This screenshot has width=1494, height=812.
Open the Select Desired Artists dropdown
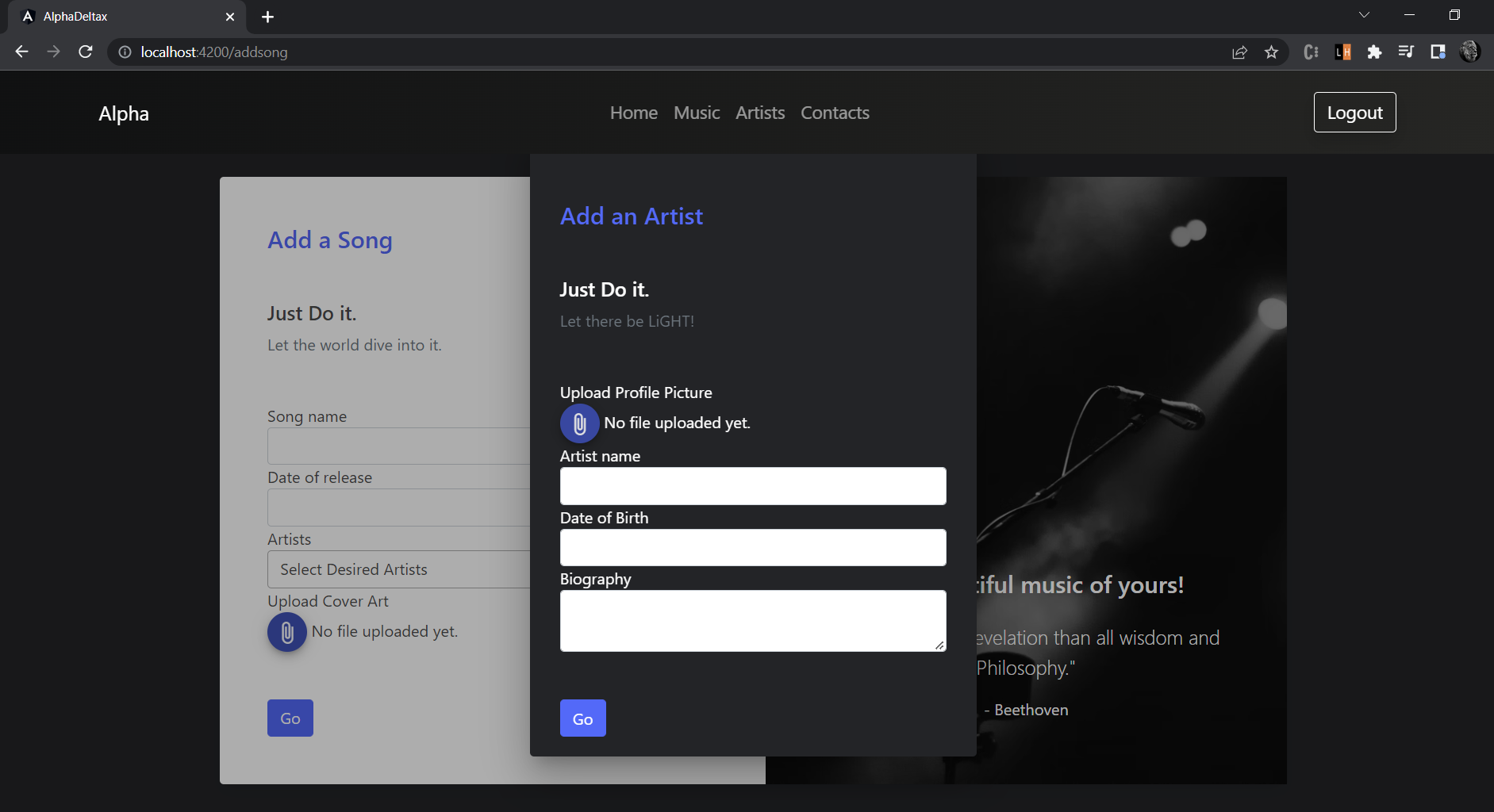398,569
